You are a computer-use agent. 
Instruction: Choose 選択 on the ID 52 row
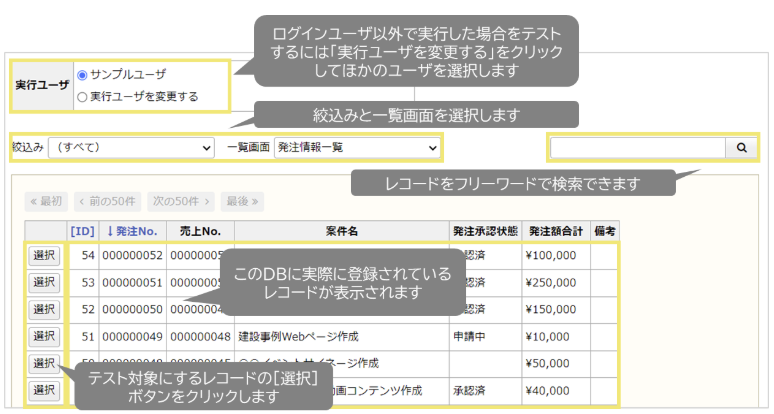[x=44, y=309]
